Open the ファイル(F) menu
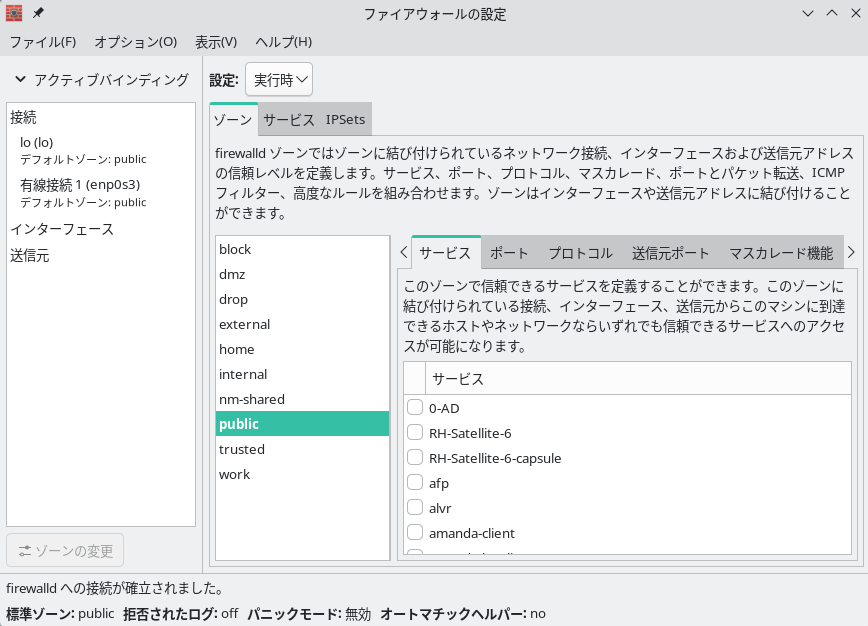 [42, 42]
